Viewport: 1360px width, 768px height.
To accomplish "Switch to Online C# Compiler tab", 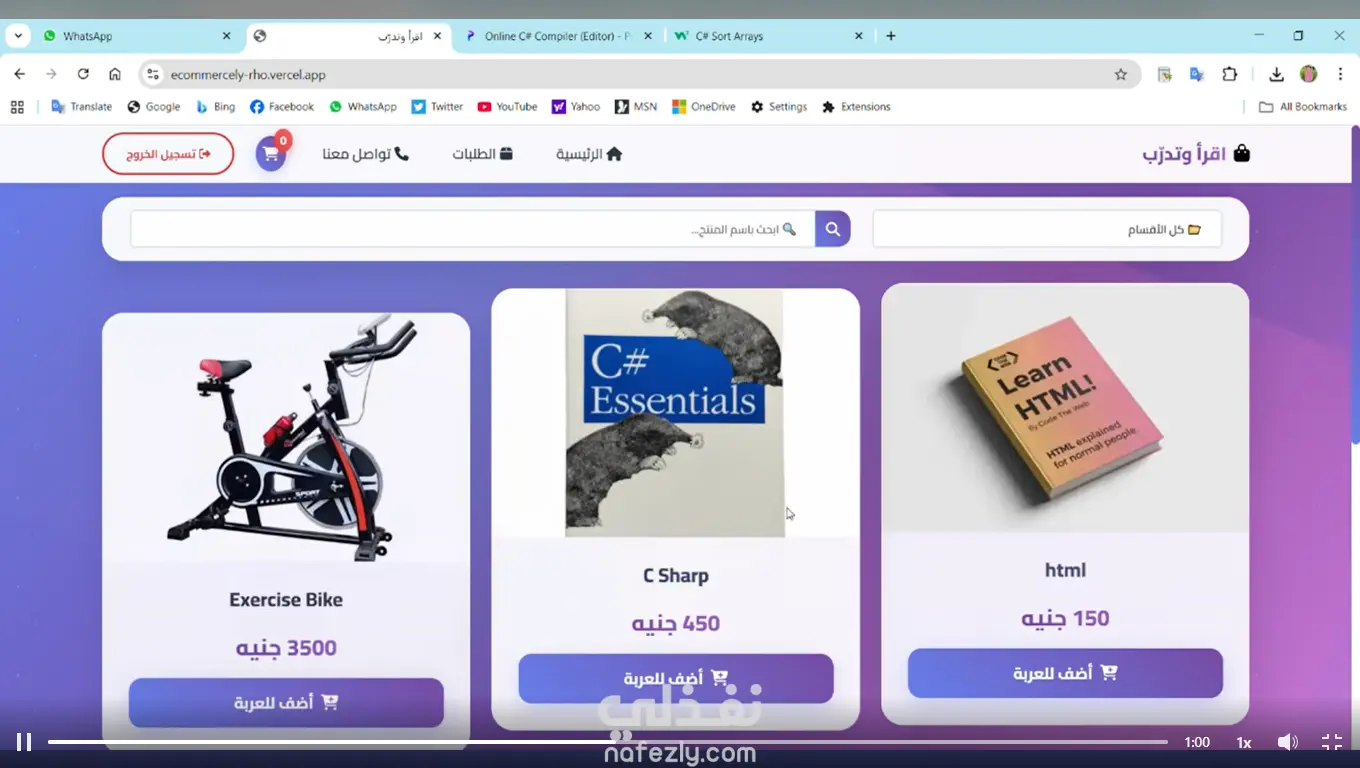I will pyautogui.click(x=559, y=36).
